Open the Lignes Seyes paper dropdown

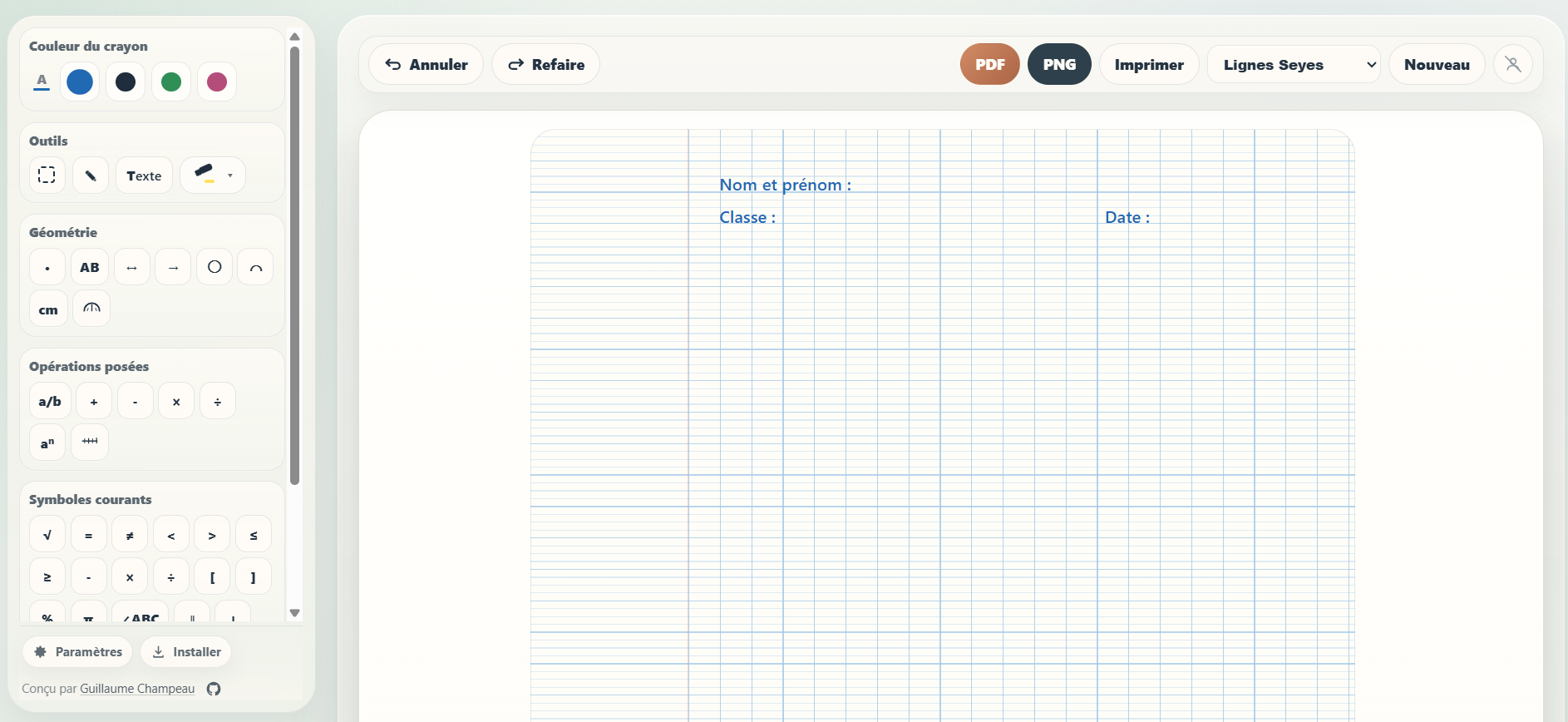click(1293, 64)
